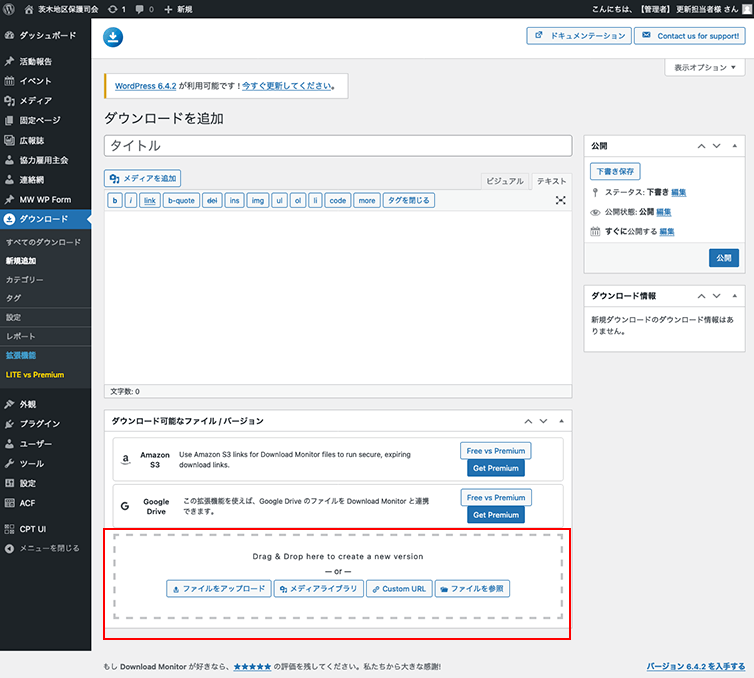The width and height of the screenshot is (754, 678).
Task: Click the タイトル title input field
Action: [337, 145]
